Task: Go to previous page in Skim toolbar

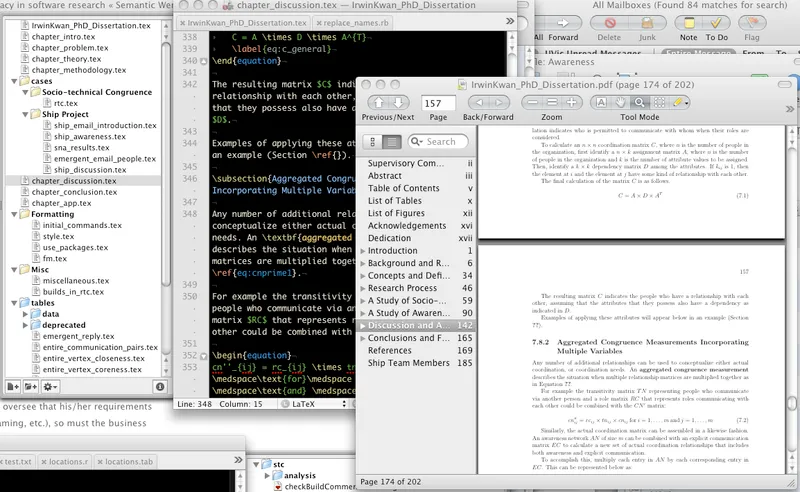Action: click(378, 103)
